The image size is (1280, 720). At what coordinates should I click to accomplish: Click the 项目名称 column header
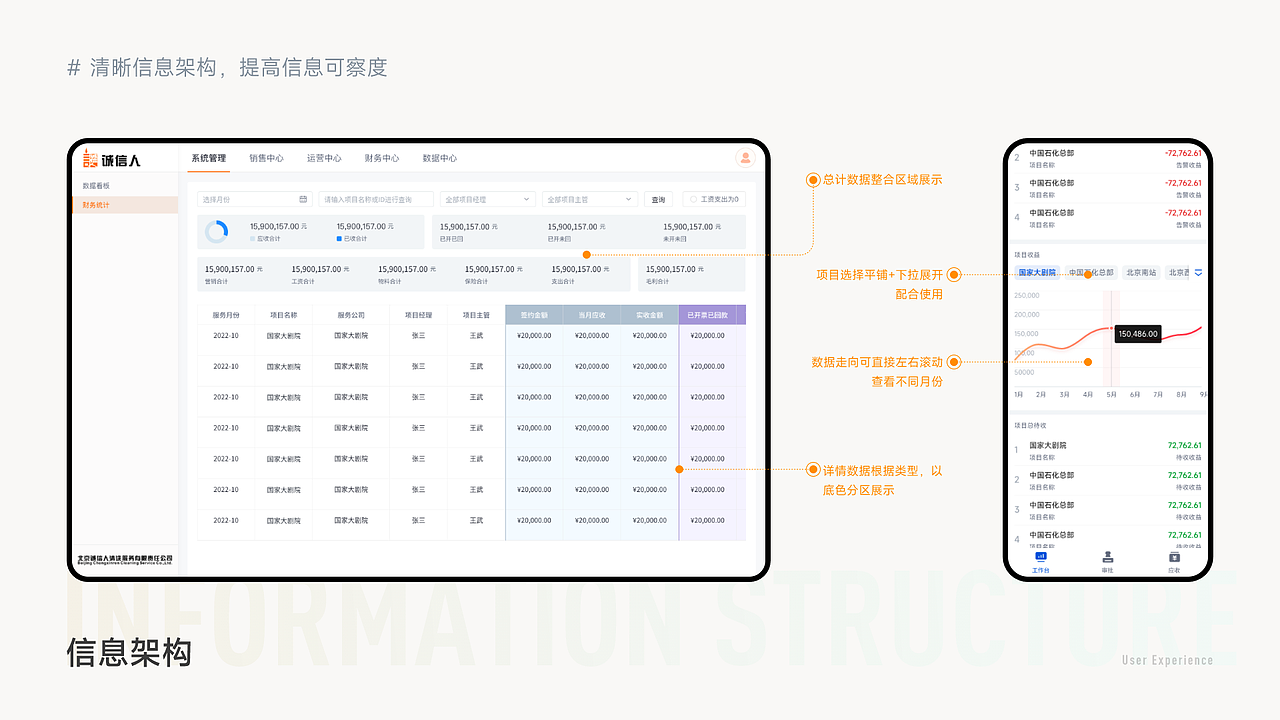pos(283,315)
